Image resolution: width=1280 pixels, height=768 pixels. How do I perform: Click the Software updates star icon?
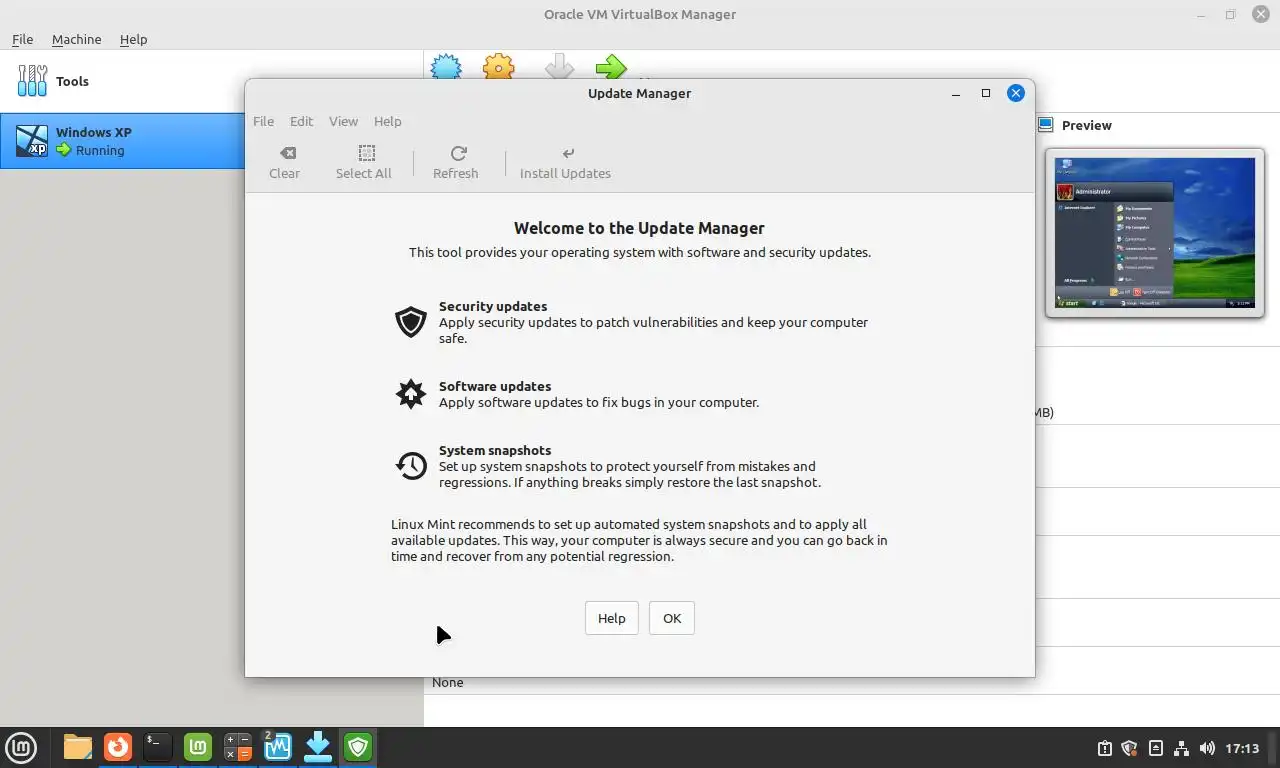[411, 394]
